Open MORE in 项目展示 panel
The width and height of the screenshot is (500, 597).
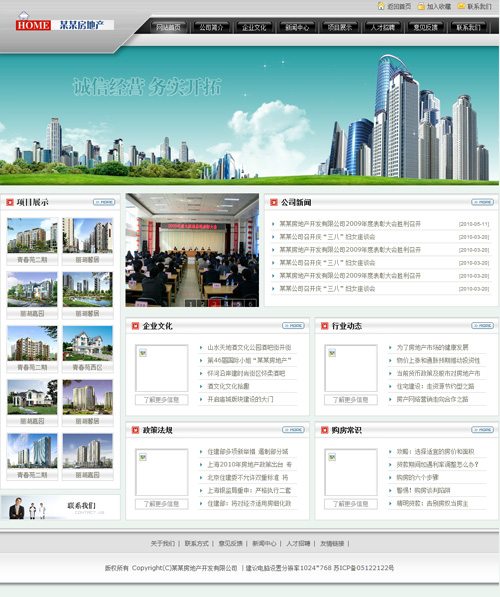tap(104, 202)
